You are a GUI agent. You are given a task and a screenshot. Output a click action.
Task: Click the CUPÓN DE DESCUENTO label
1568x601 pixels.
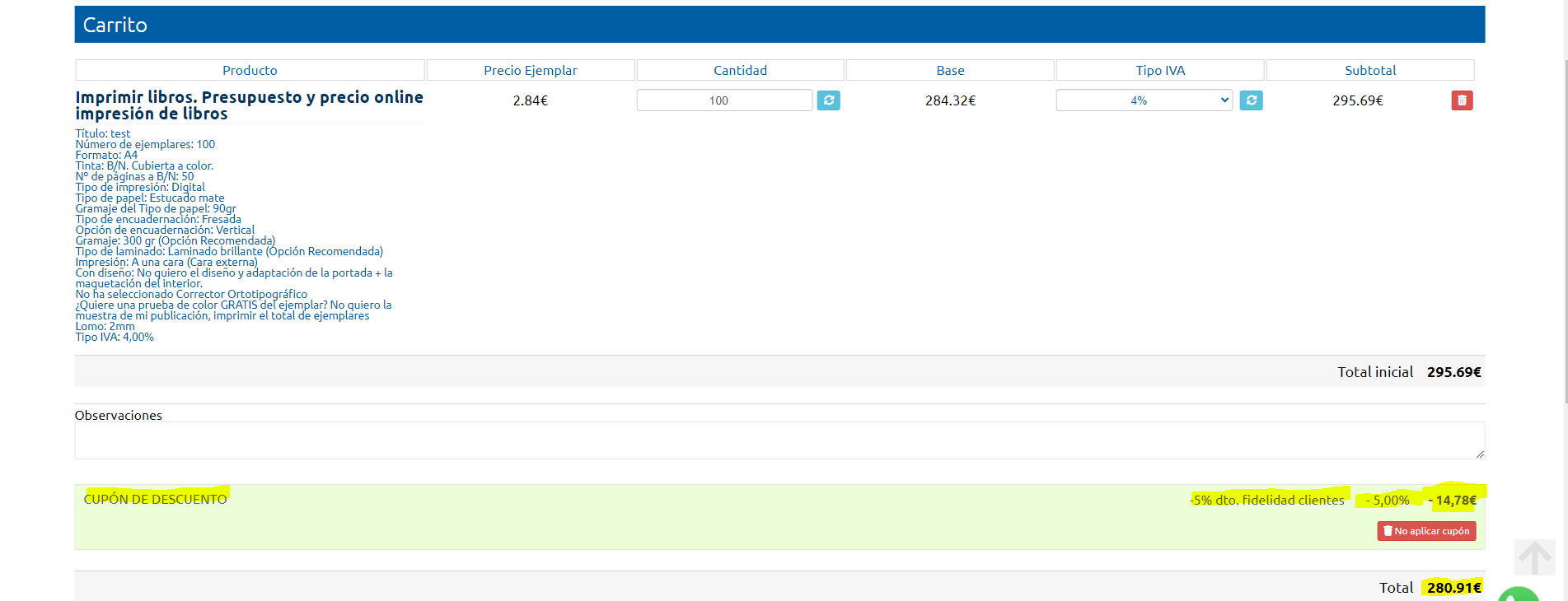tap(155, 499)
